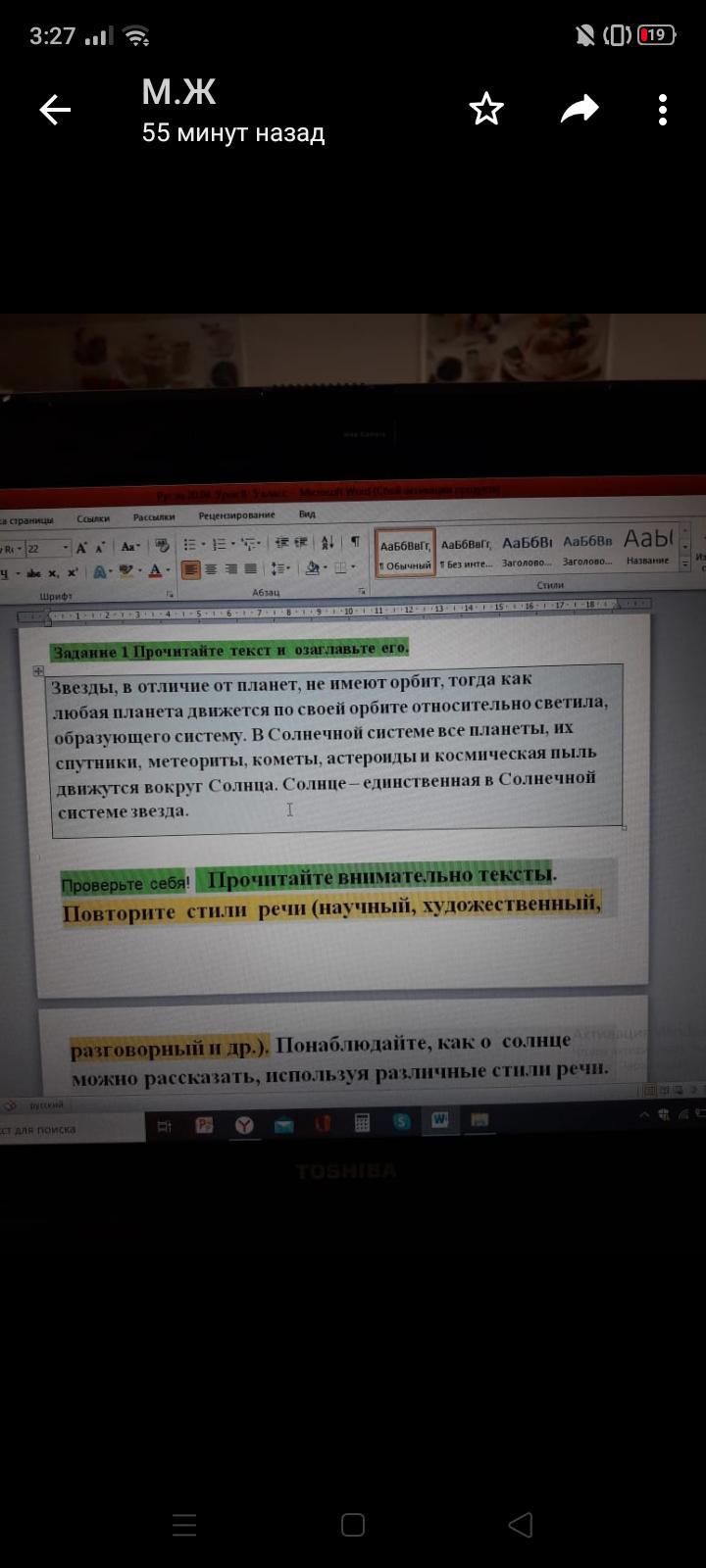Toggle Align Left paragraph button
The width and height of the screenshot is (706, 1568).
(x=190, y=568)
